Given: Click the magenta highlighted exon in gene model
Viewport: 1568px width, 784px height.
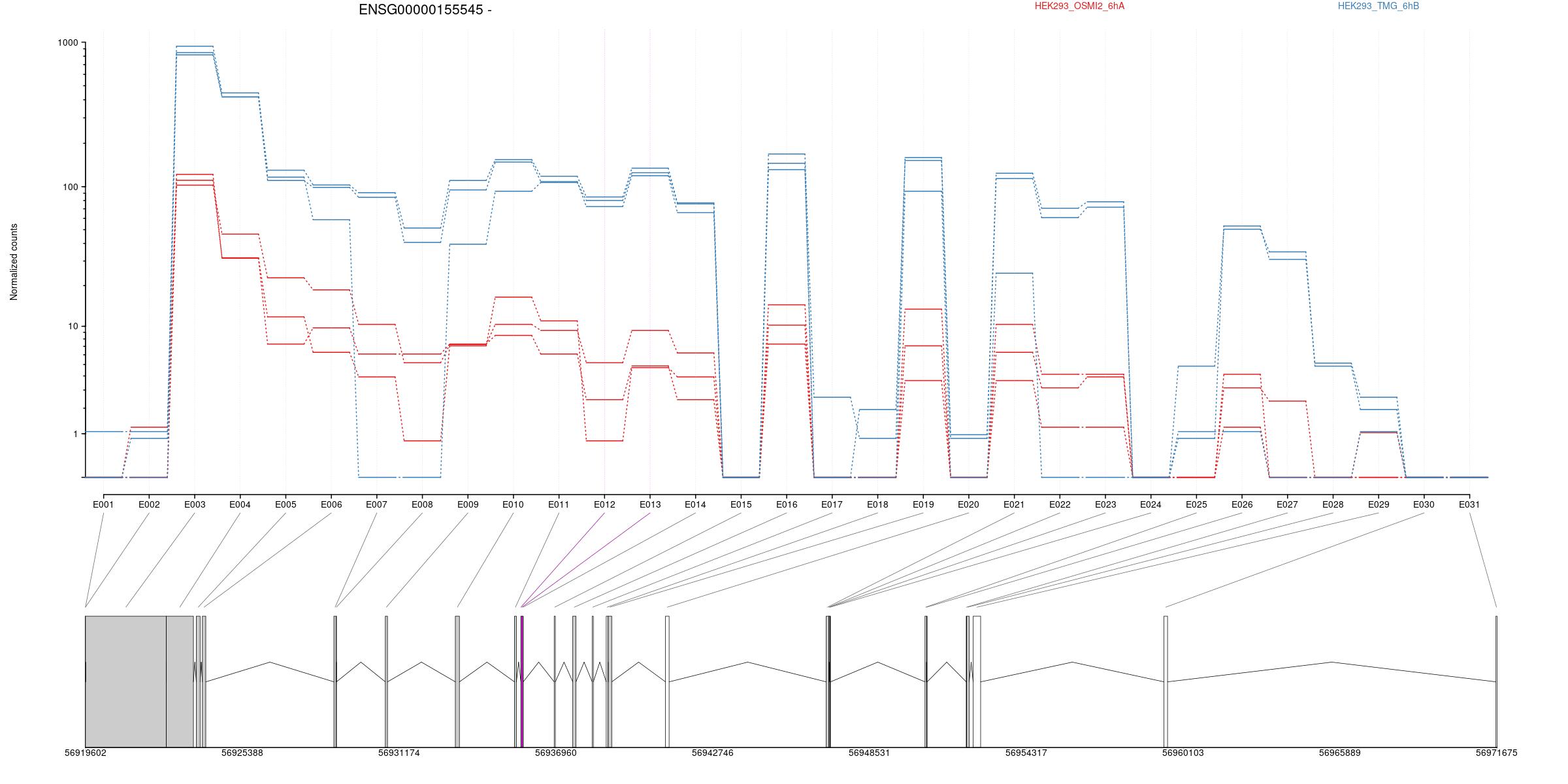Looking at the screenshot, I should pyautogui.click(x=522, y=681).
